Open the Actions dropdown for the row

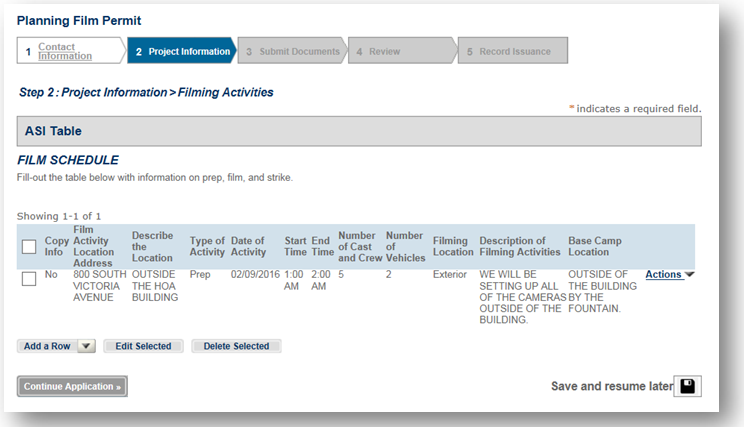click(669, 274)
